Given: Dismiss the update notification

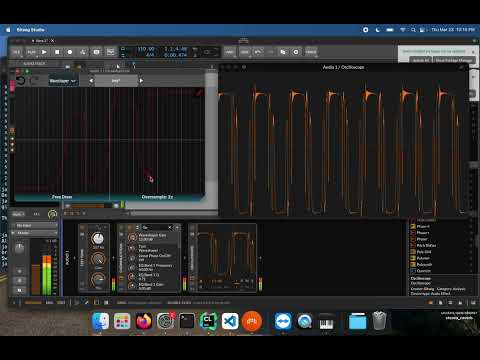Looking at the screenshot, I should [473, 52].
